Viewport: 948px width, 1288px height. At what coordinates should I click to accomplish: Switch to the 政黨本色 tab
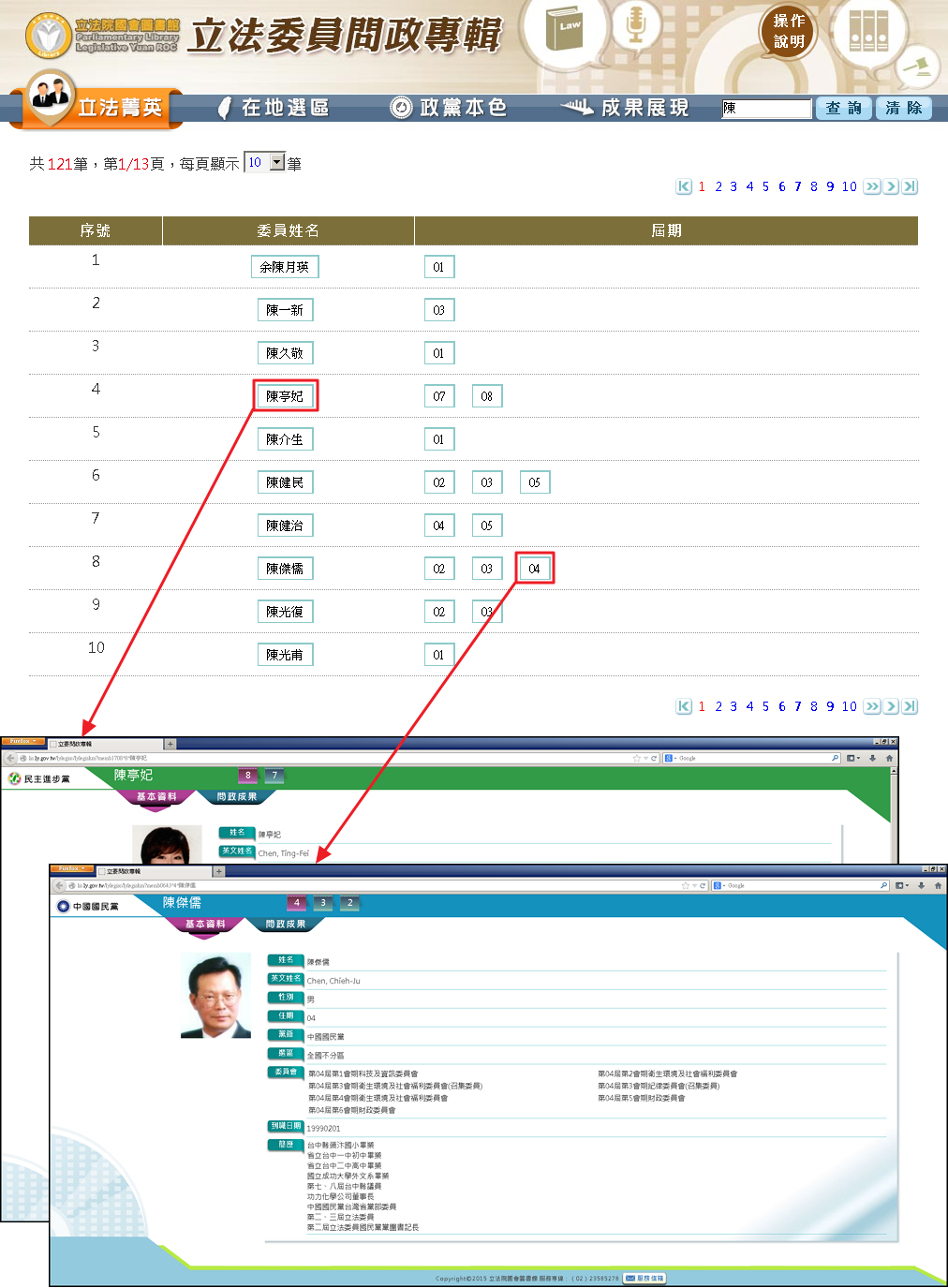[449, 108]
